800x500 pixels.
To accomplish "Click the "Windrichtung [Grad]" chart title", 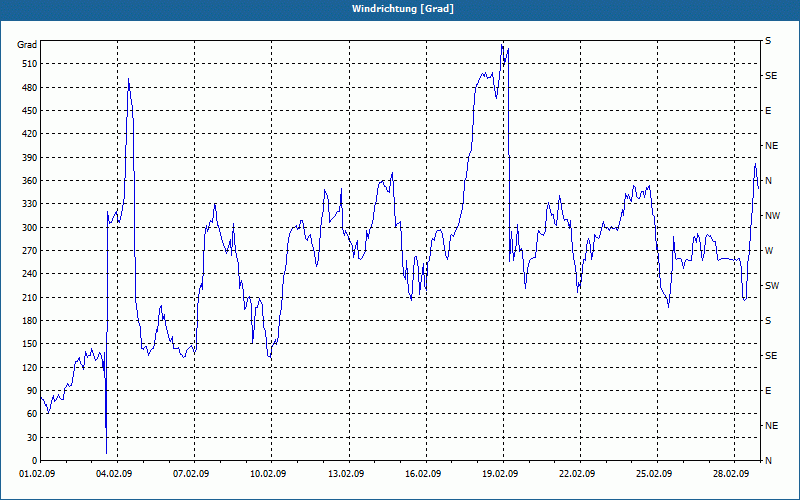I will 403,9.
